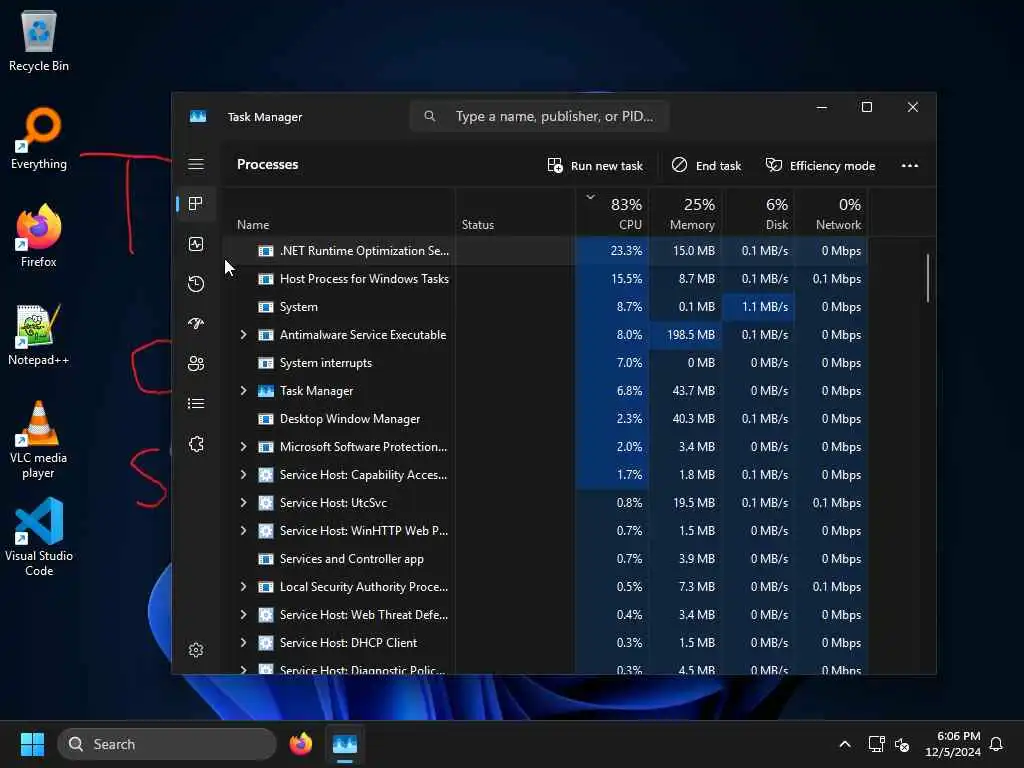Click End task button

pos(707,165)
